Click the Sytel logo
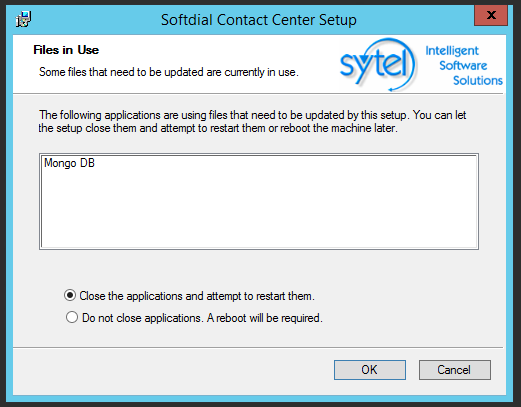 point(377,64)
